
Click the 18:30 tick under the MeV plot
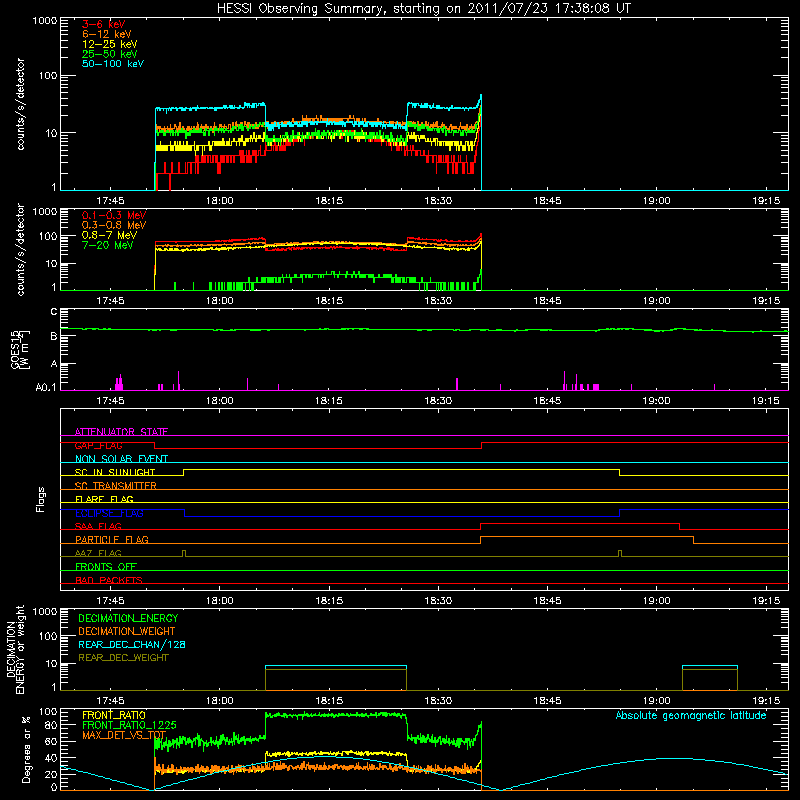[438, 301]
